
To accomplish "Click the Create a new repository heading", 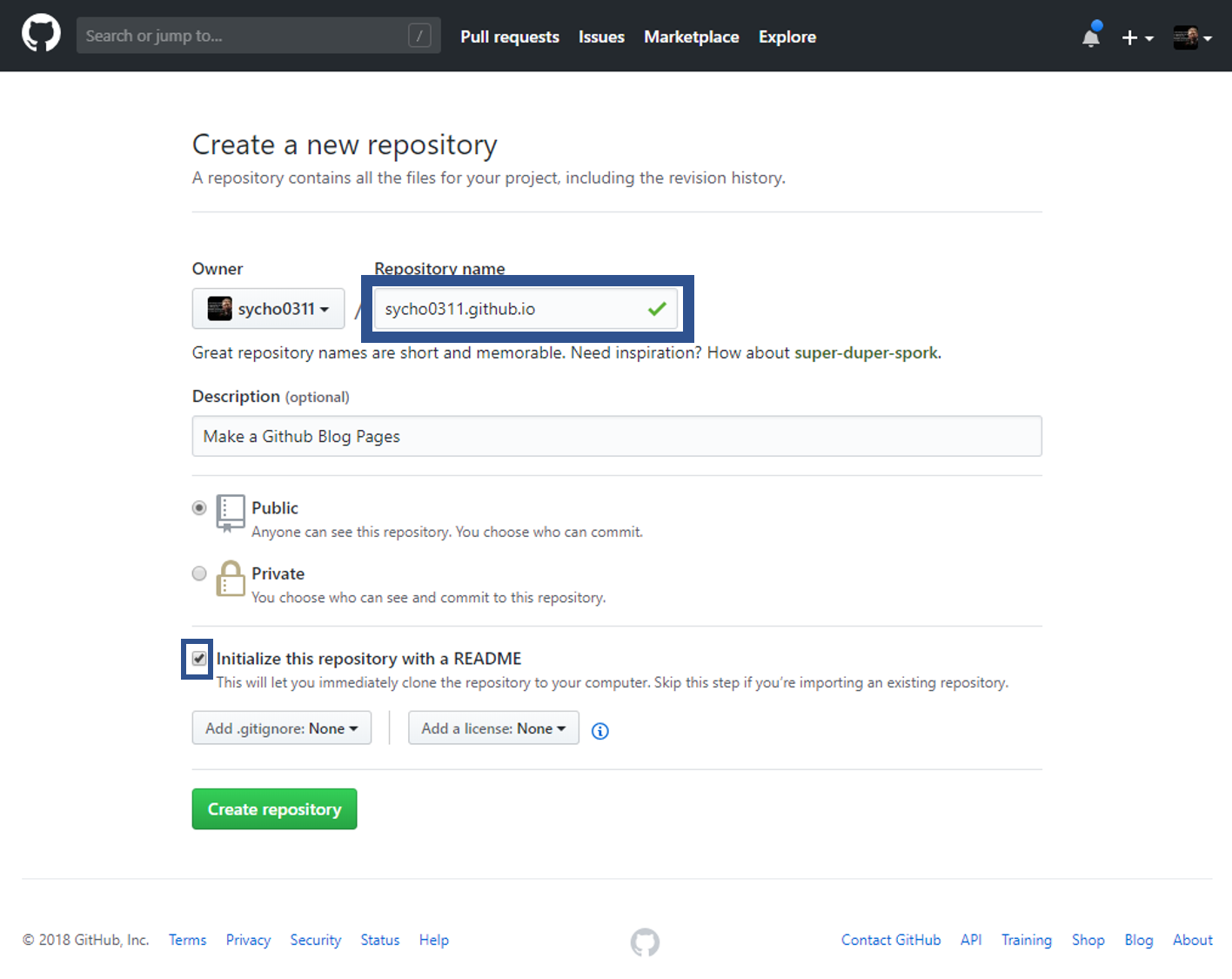I will pyautogui.click(x=345, y=144).
